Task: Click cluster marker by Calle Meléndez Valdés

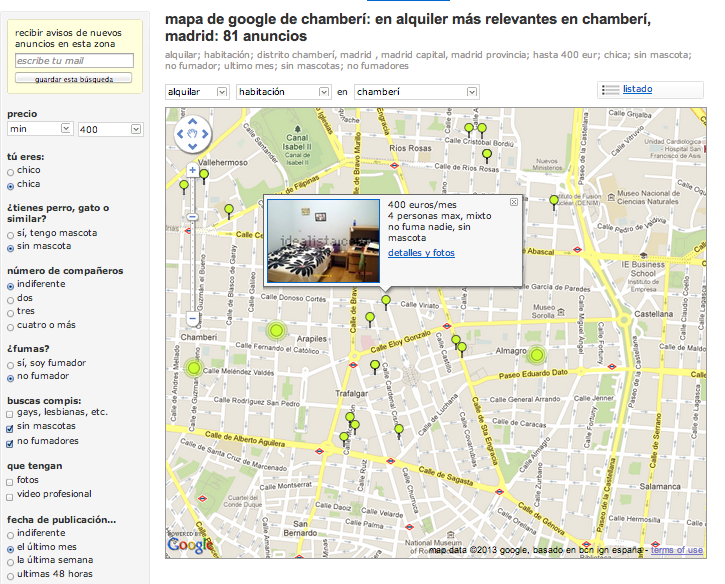Action: coord(194,368)
